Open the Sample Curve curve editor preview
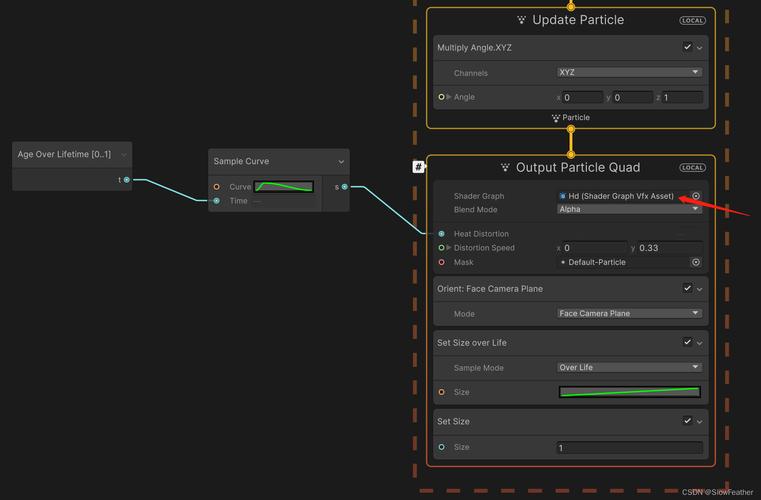 coord(284,186)
